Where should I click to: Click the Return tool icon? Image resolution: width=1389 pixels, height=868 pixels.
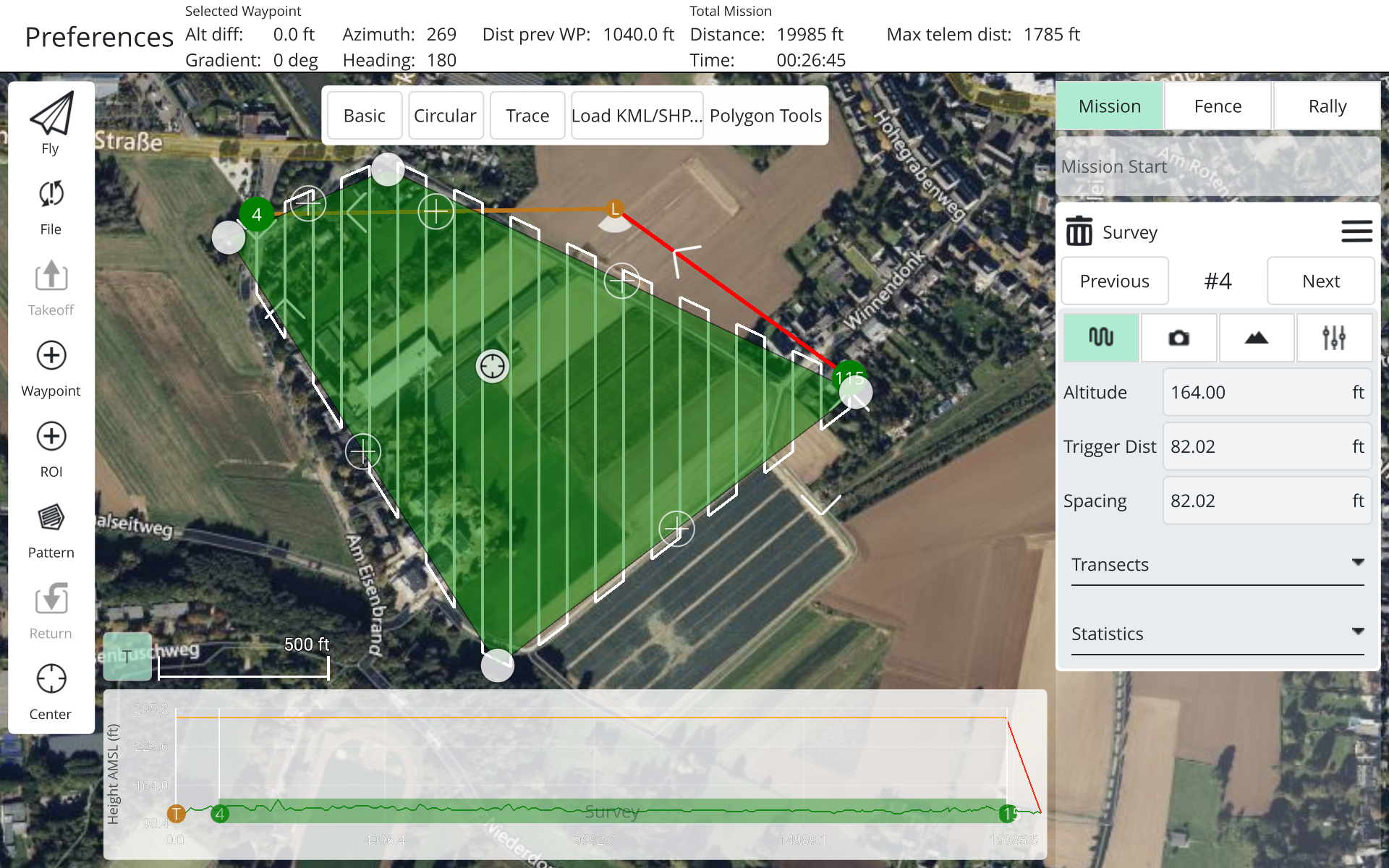click(x=51, y=599)
